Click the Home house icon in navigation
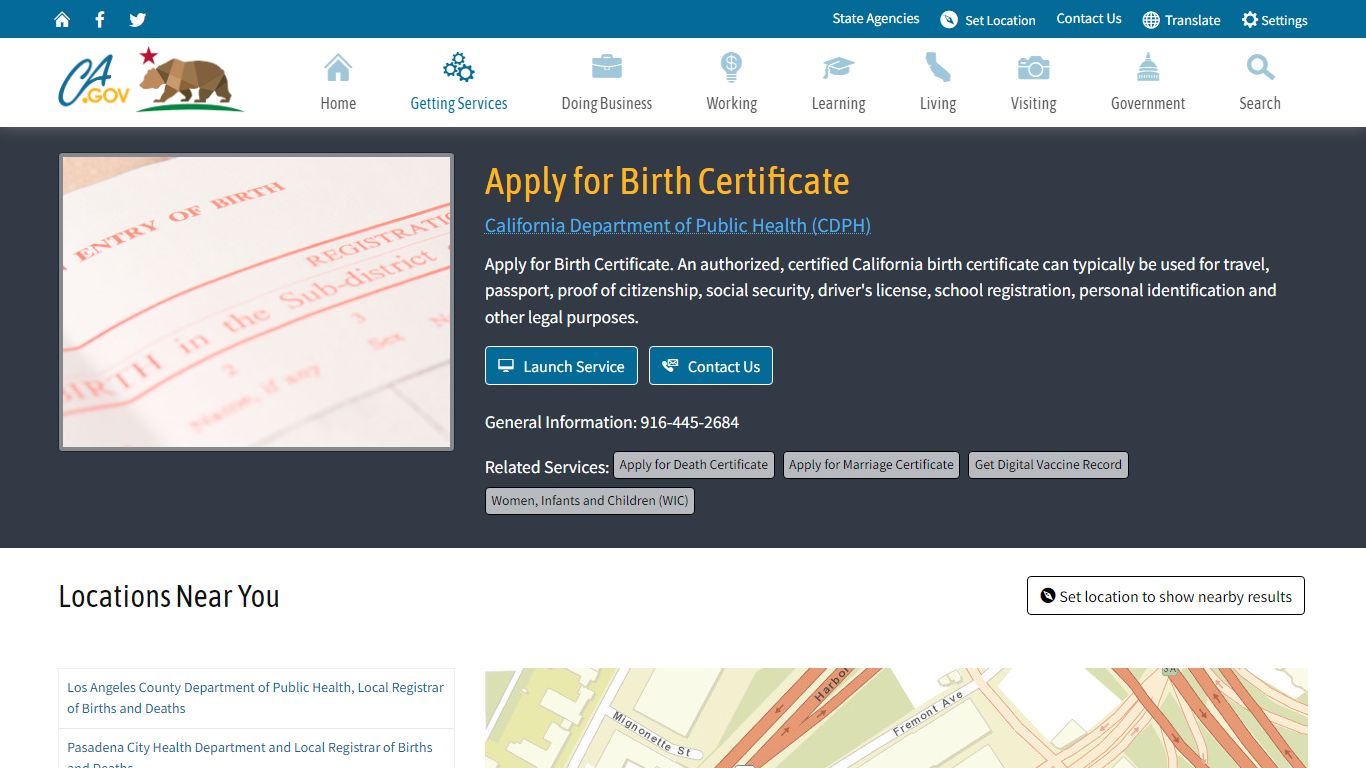 (x=338, y=68)
